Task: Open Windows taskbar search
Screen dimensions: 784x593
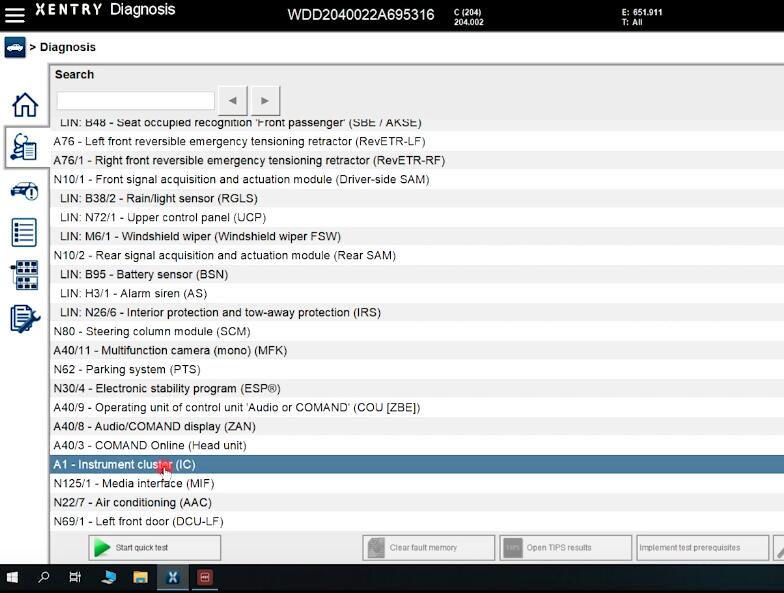Action: click(44, 578)
